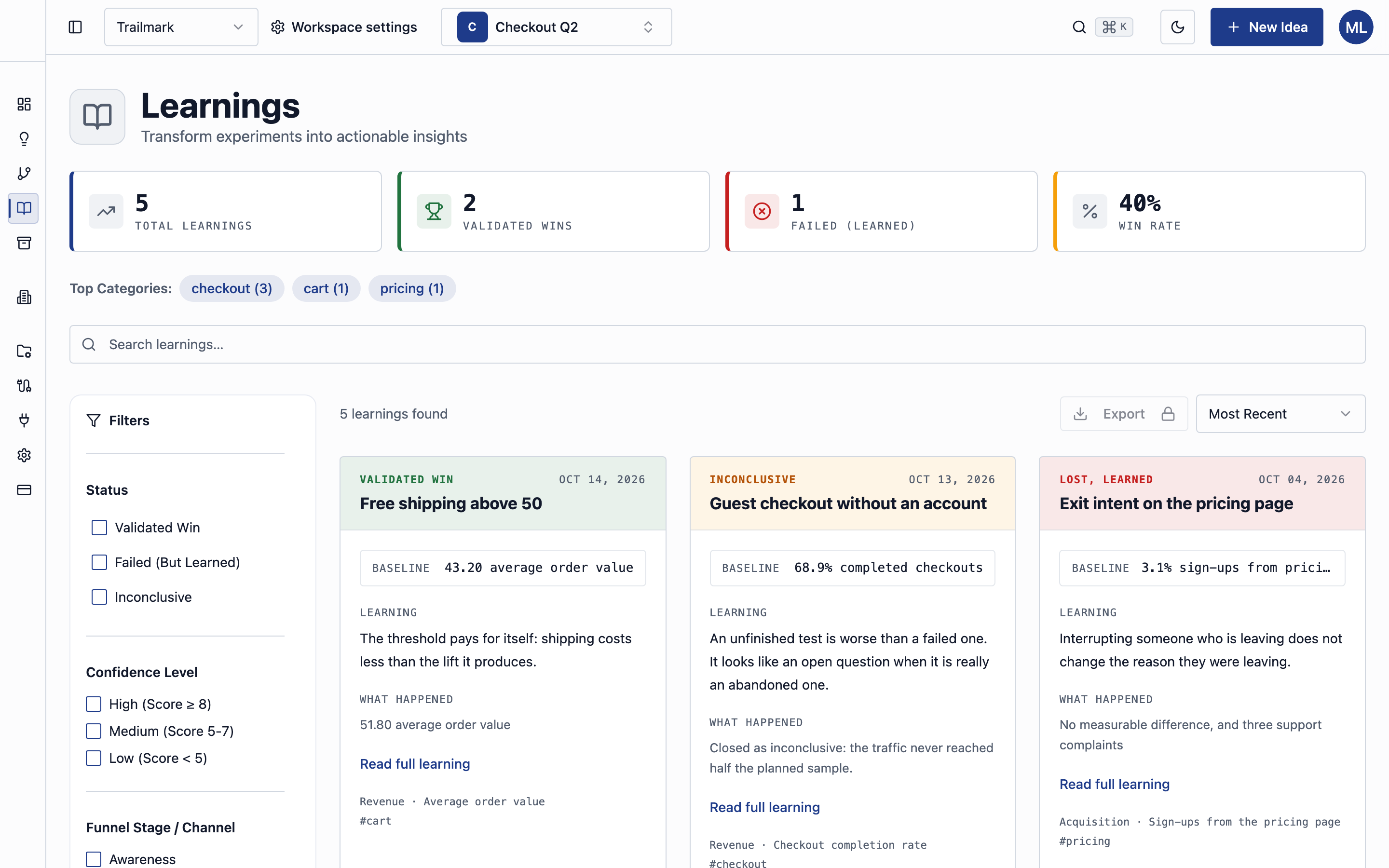The height and width of the screenshot is (868, 1389).
Task: Open the credit card billing sidebar icon
Action: pos(24,489)
